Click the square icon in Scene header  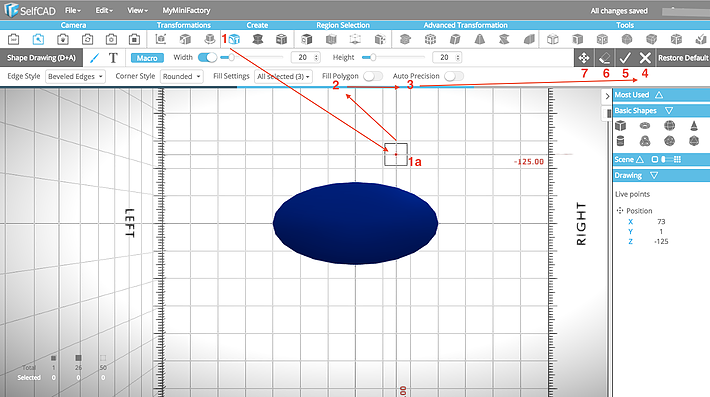654,159
